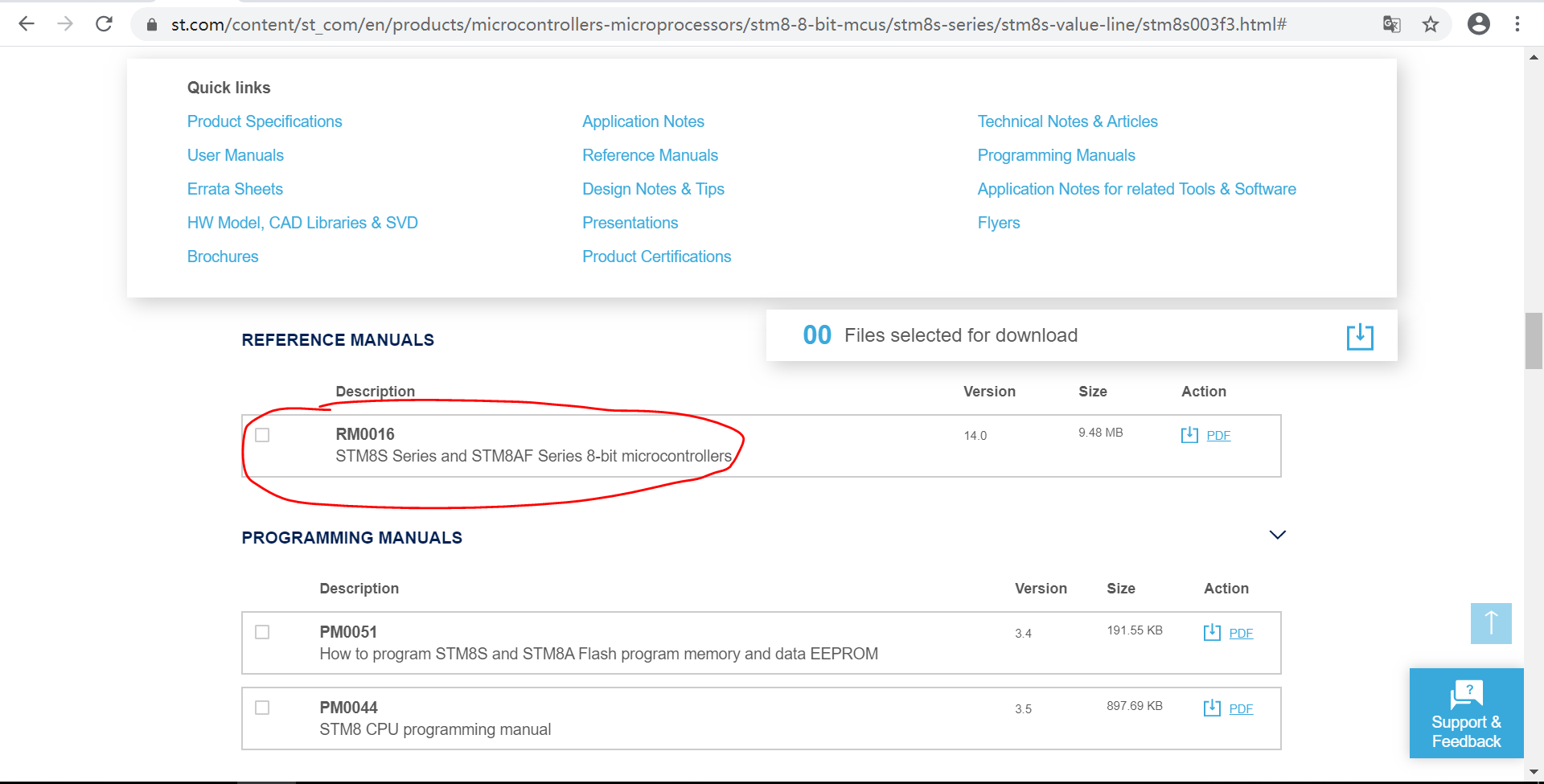Viewport: 1544px width, 784px height.
Task: Click the scroll-to-top arrow button
Action: tap(1491, 623)
